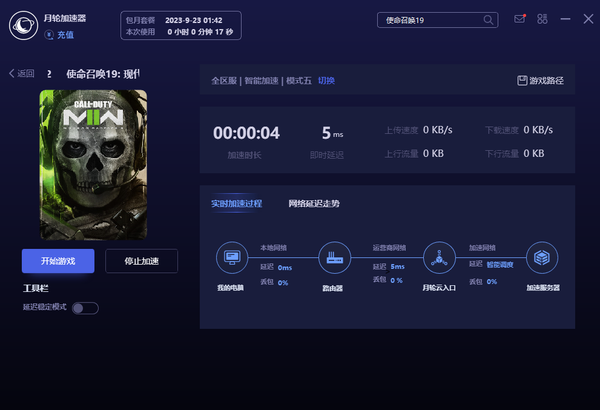Click the moon app logo avatar
This screenshot has width=600, height=410.
click(x=22, y=27)
